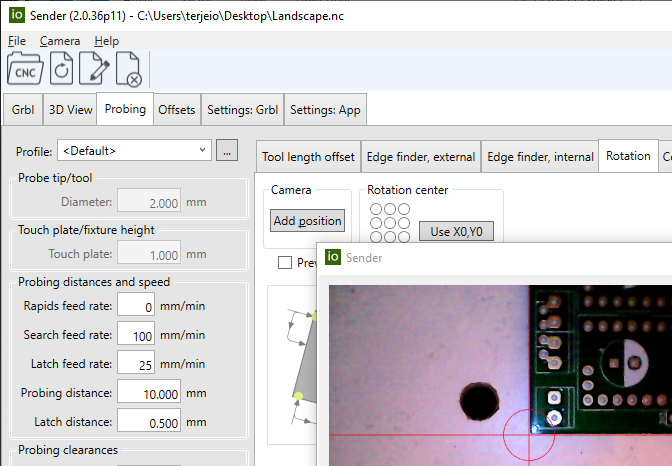Switch to the Grbl tab
The image size is (672, 466).
(x=23, y=110)
